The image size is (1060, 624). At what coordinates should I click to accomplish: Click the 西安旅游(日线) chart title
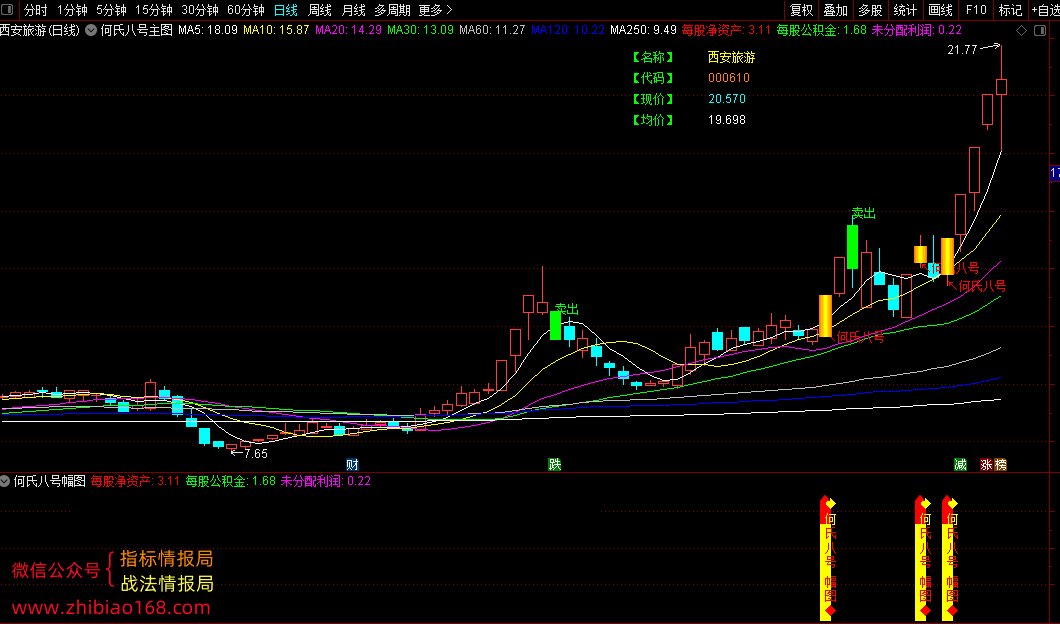[40, 30]
